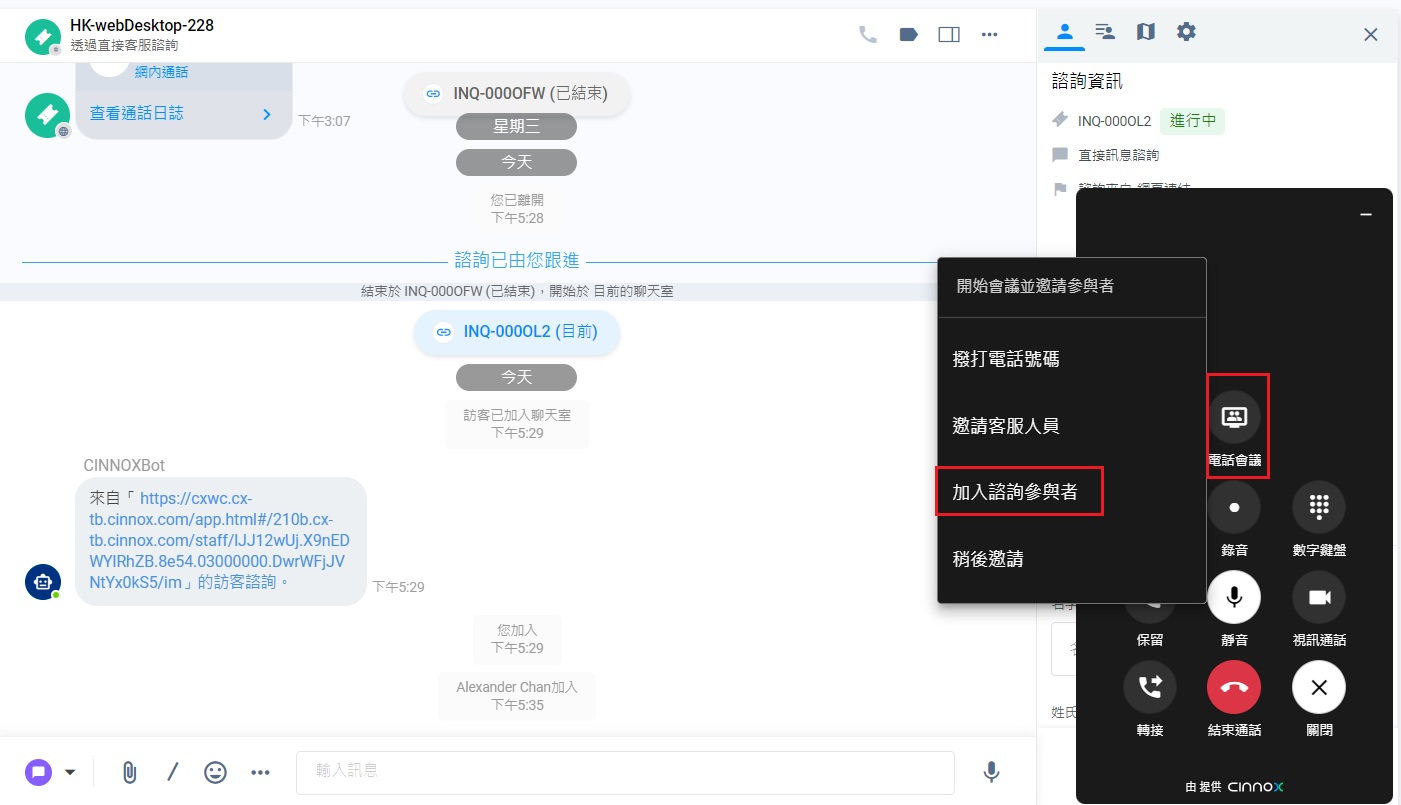Click the 訪客已加入聊天室 system message

coord(516,424)
